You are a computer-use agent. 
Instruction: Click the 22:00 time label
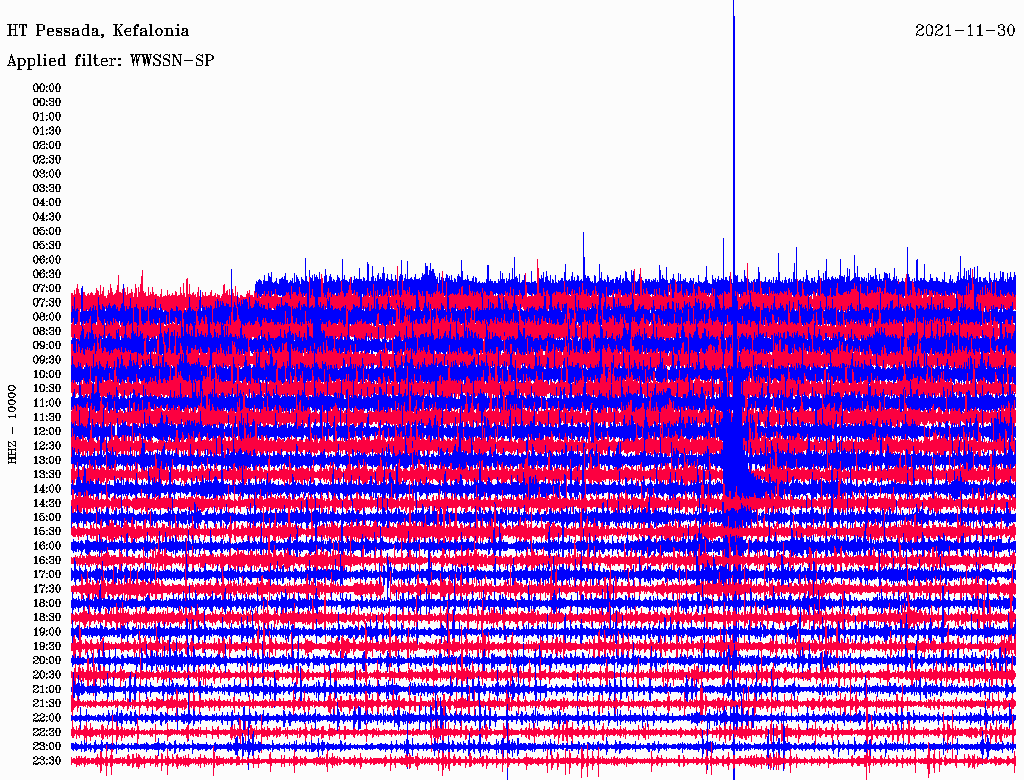[47, 718]
